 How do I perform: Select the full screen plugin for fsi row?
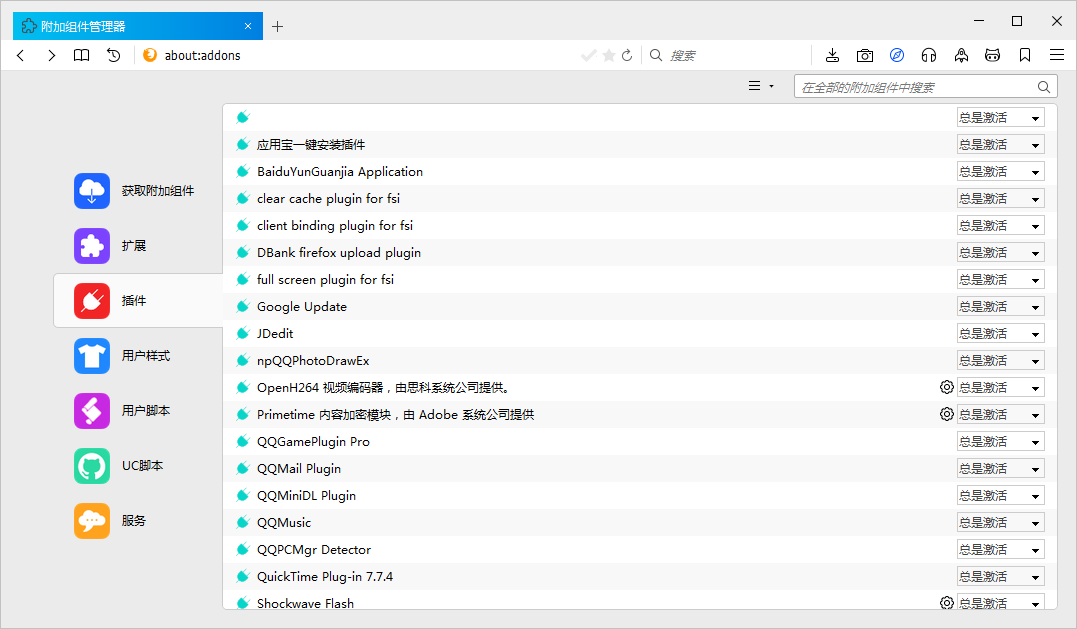[x=639, y=279]
